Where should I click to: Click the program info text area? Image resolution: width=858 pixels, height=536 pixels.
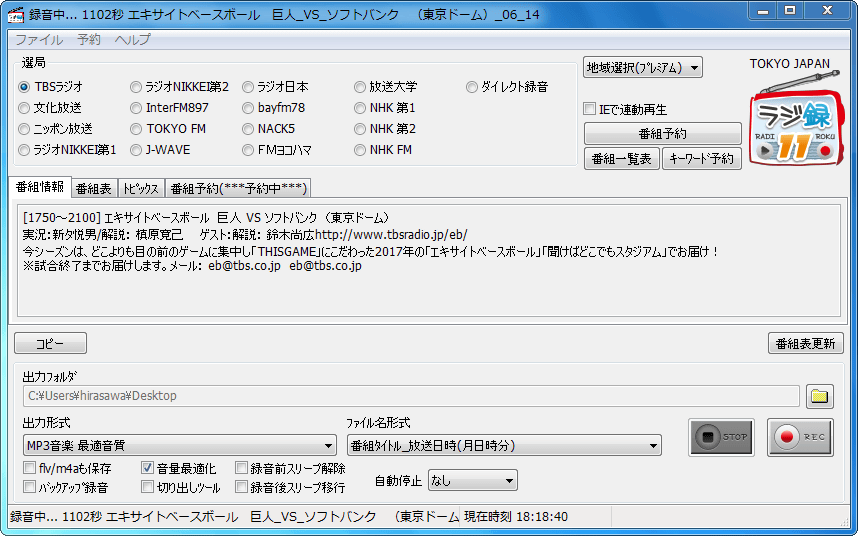point(429,260)
